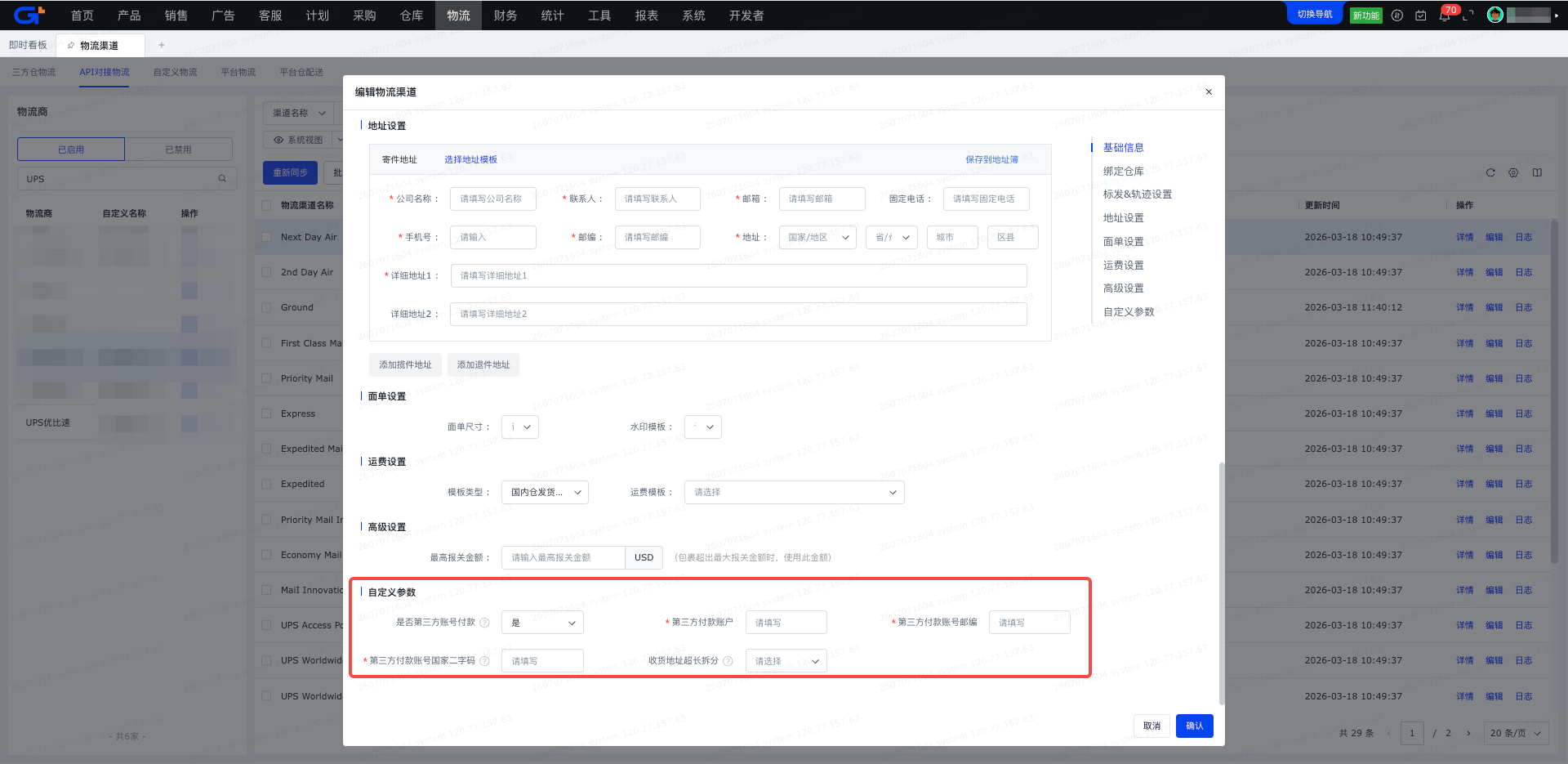Screen dimensions: 1568x764
Task: Tick the checkbox for Priority Mail row
Action: 266,378
